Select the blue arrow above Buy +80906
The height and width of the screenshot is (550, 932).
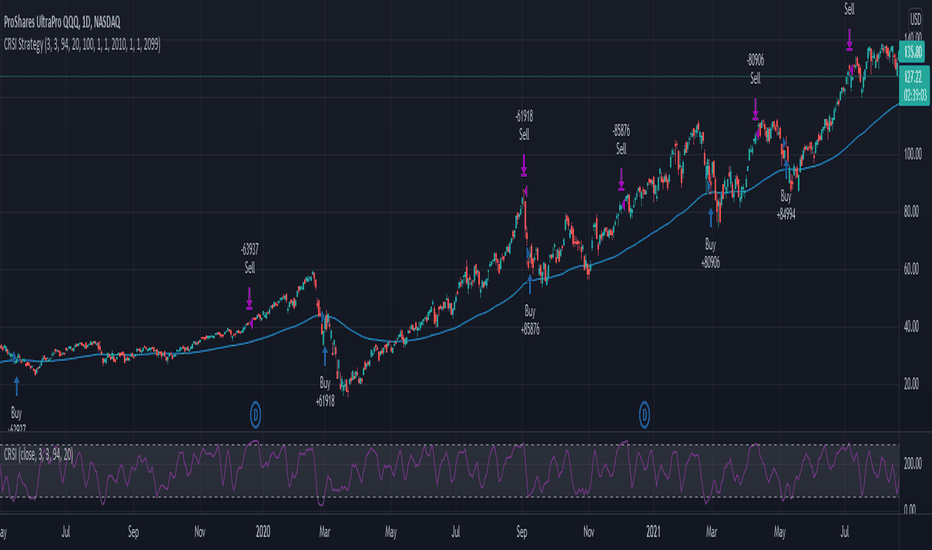(x=710, y=218)
